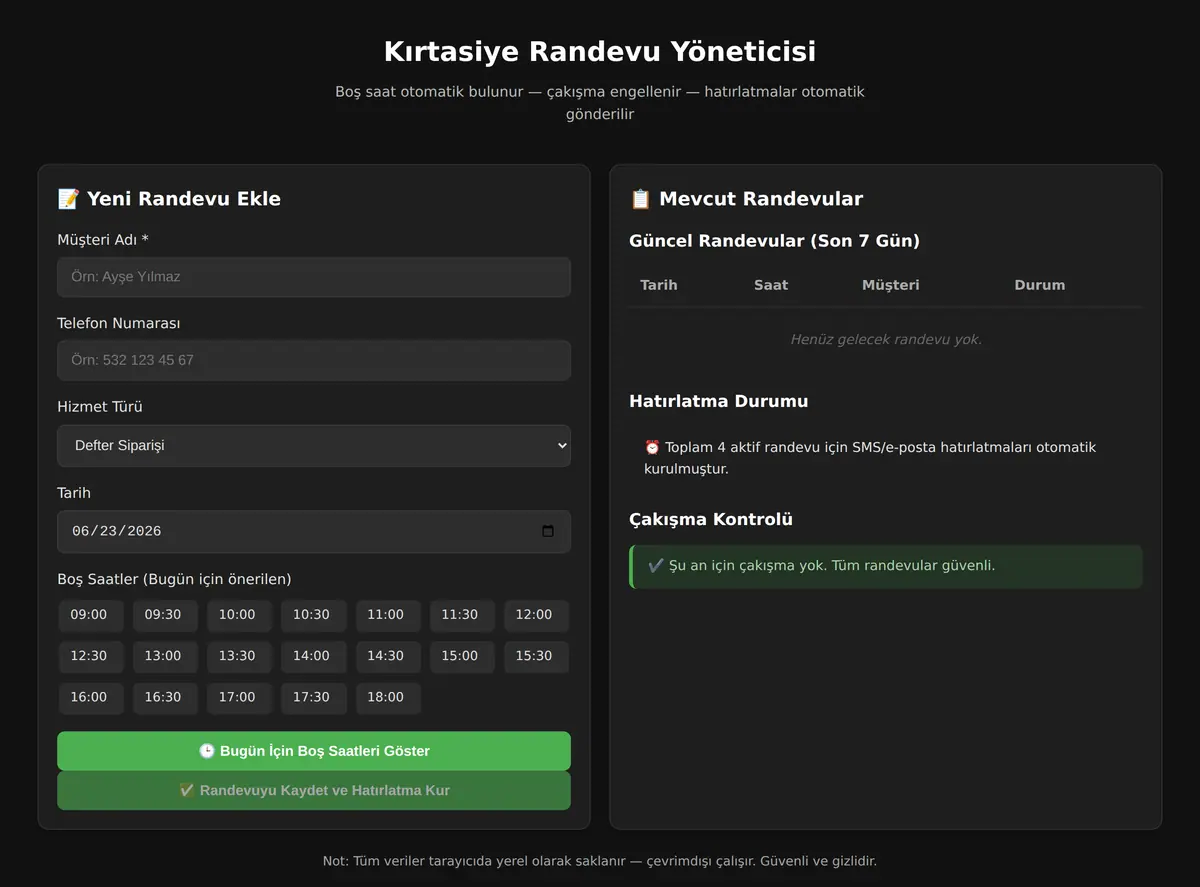Select the 09:30 time slot
The height and width of the screenshot is (887, 1200).
(163, 615)
